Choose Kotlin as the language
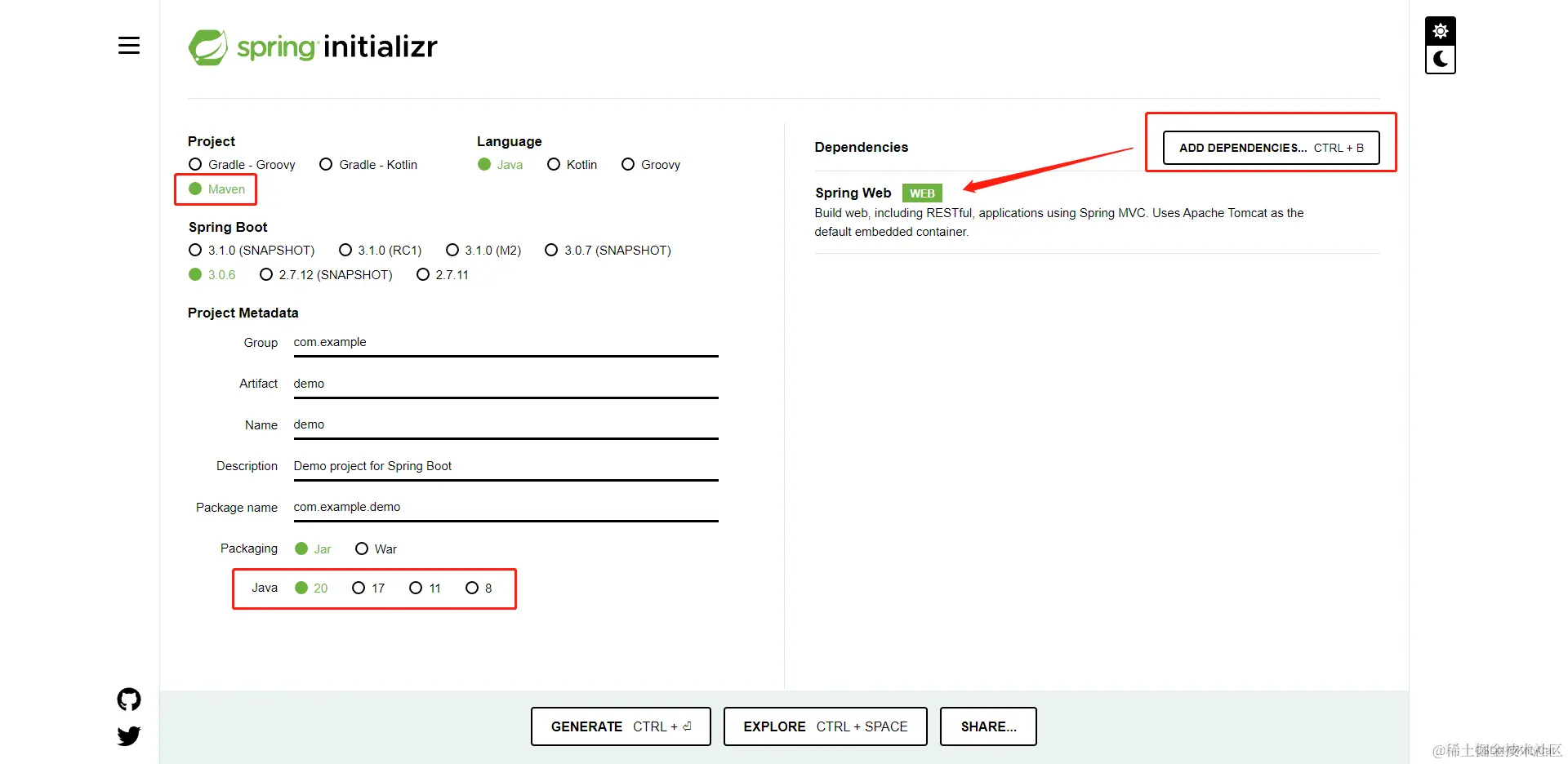The width and height of the screenshot is (1568, 764). (572, 165)
